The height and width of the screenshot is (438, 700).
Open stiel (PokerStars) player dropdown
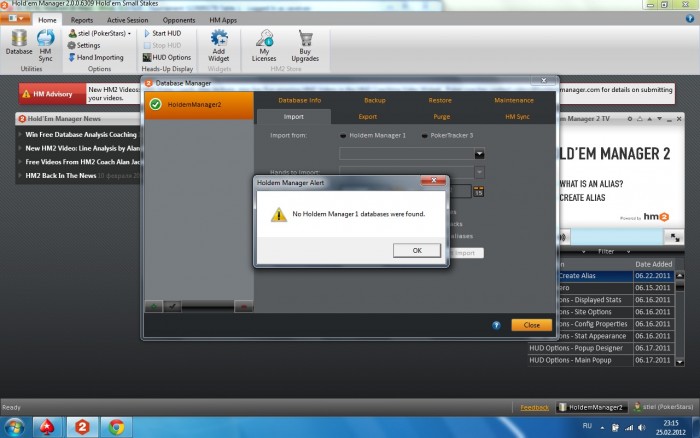click(x=100, y=33)
